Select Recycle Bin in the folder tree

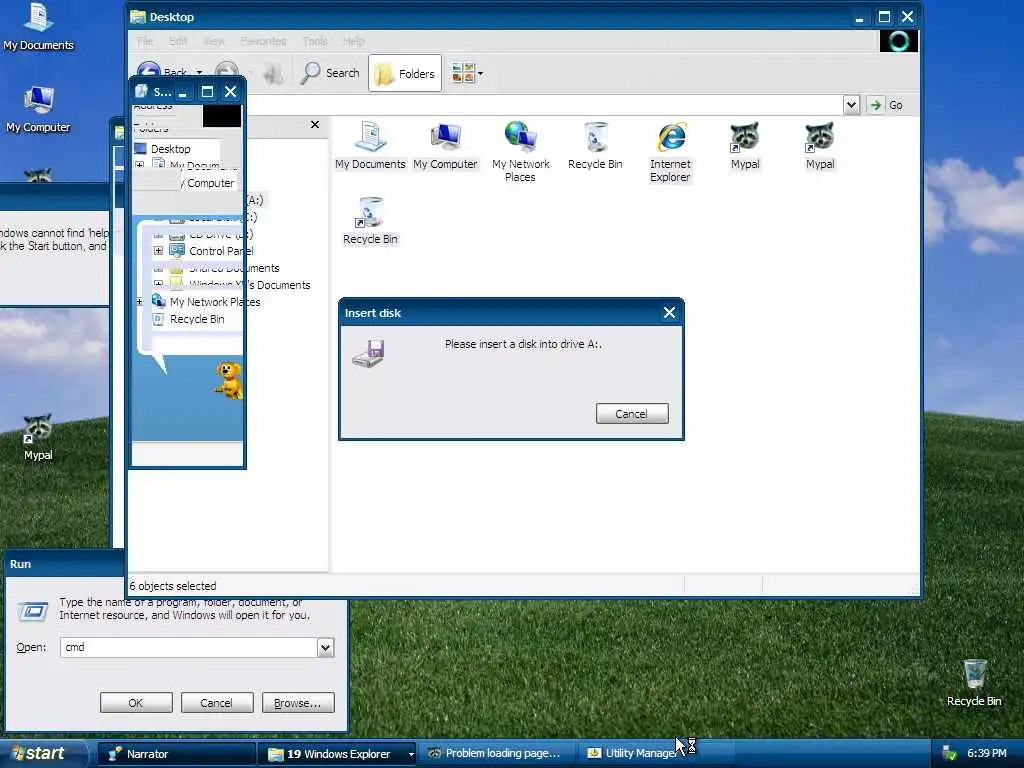(197, 319)
